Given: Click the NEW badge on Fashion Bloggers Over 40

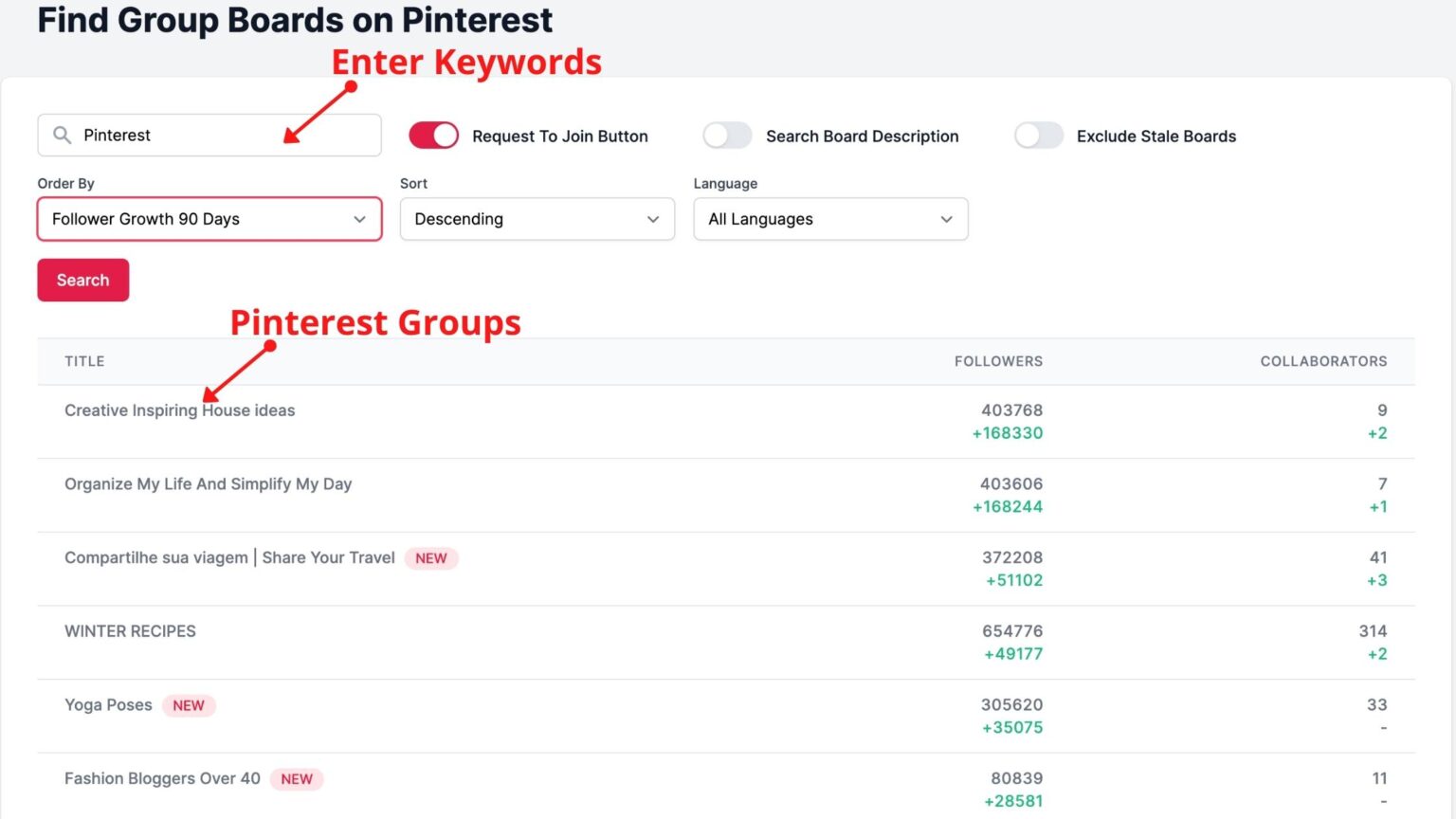Looking at the screenshot, I should 297,778.
